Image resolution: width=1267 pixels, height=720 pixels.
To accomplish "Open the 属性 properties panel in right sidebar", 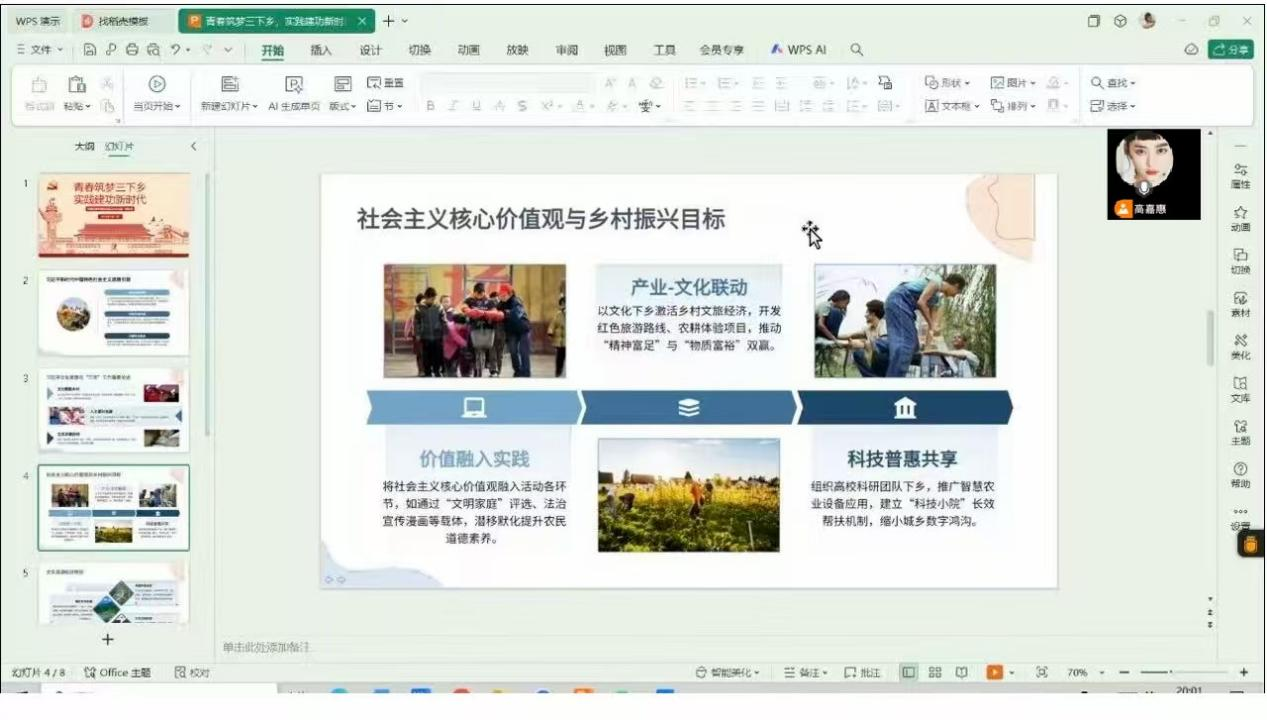I will tap(1240, 176).
